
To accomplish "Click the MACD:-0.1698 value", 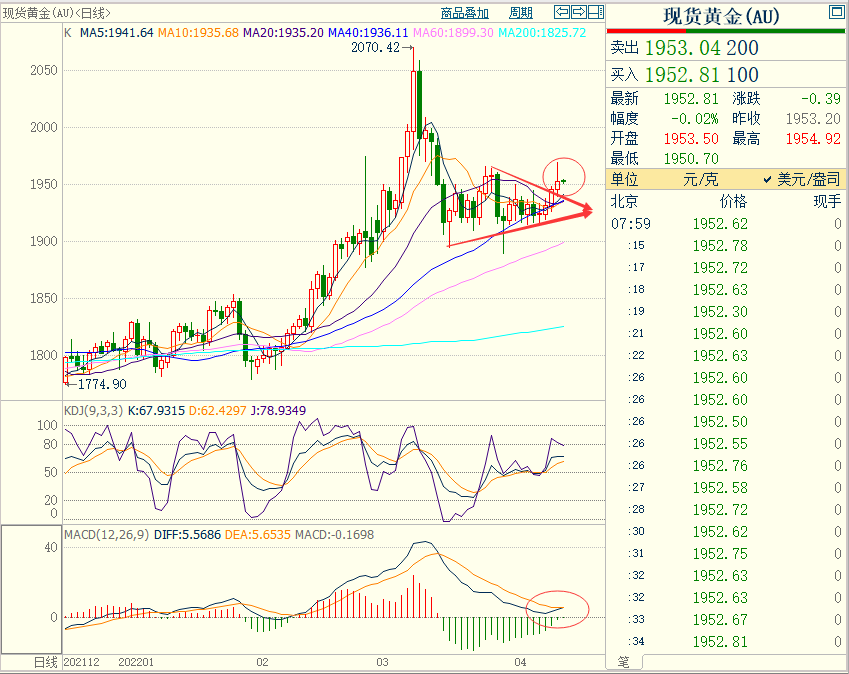I will (334, 535).
